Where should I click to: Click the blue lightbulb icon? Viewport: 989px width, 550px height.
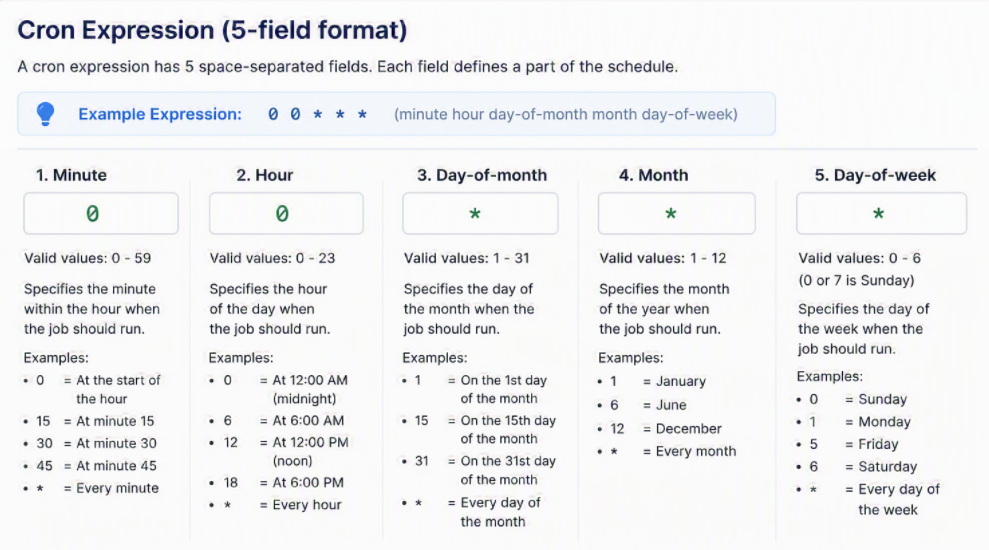[x=45, y=114]
